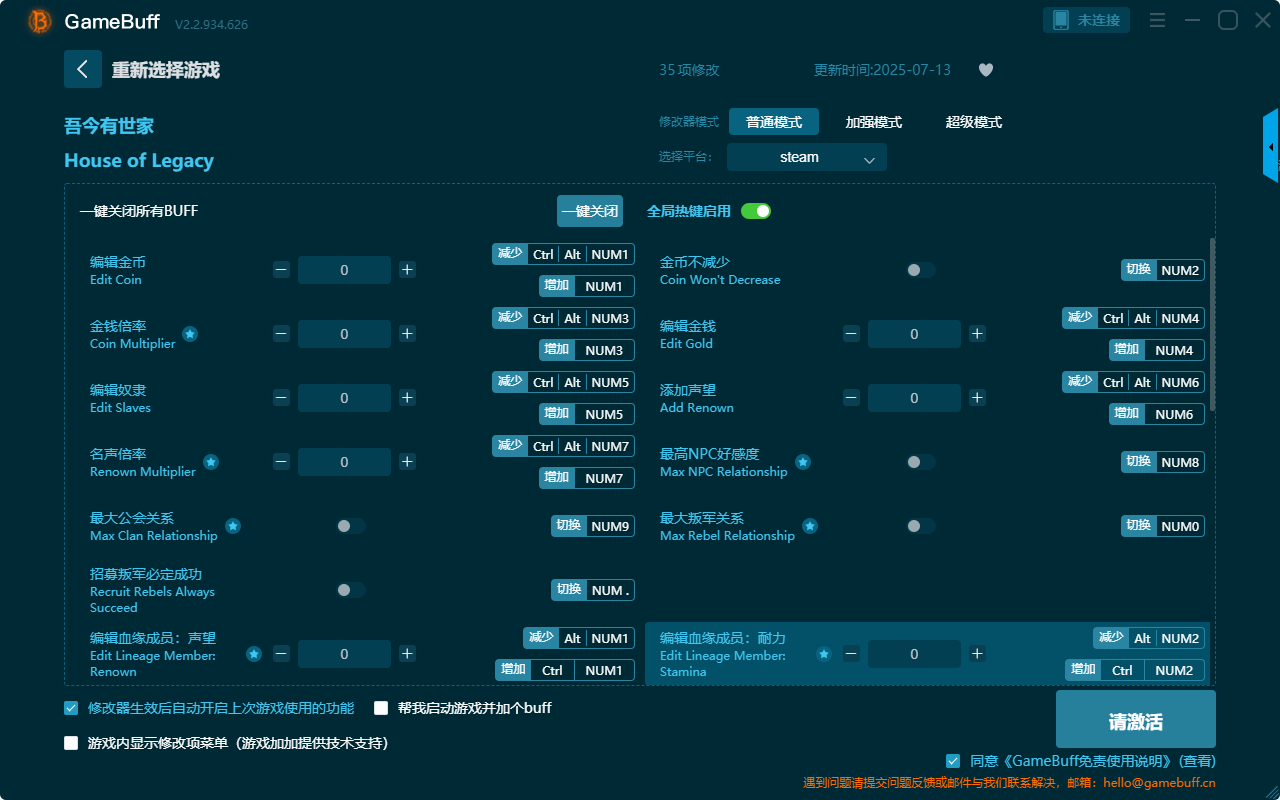The image size is (1280, 800).
Task: Increase Lineage Member Stamina with plus
Action: pos(977,654)
